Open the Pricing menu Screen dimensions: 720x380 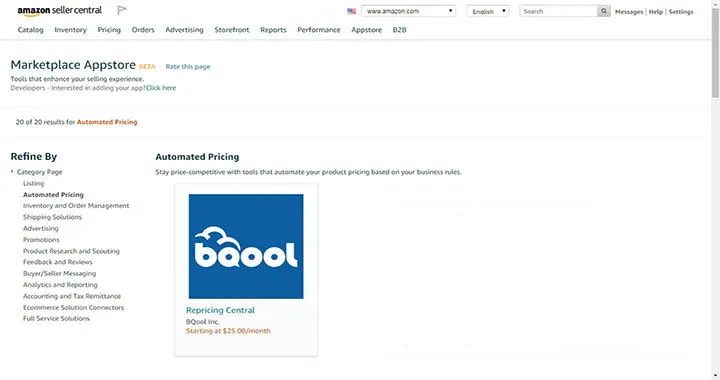tap(109, 30)
